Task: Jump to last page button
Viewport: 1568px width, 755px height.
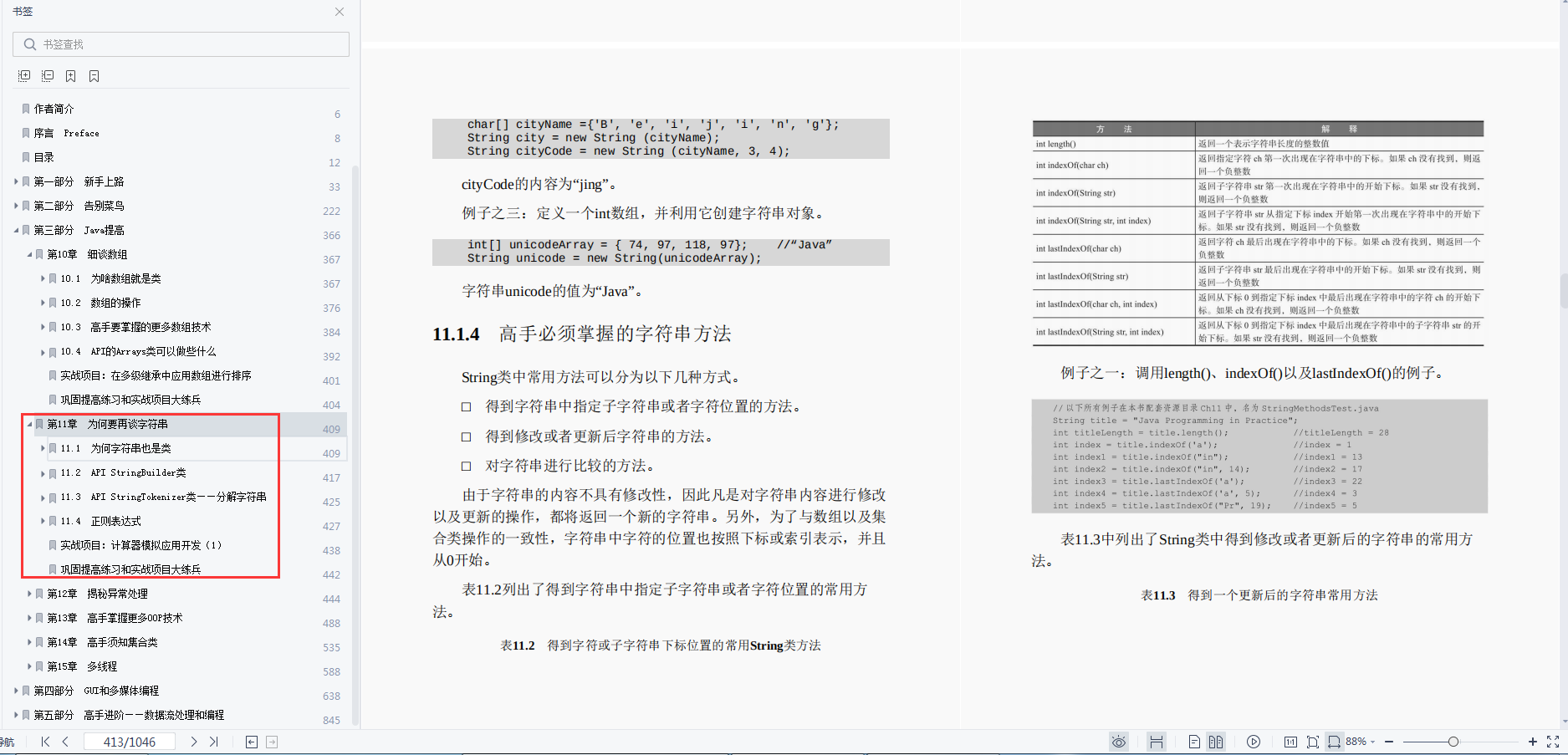Action: click(214, 742)
